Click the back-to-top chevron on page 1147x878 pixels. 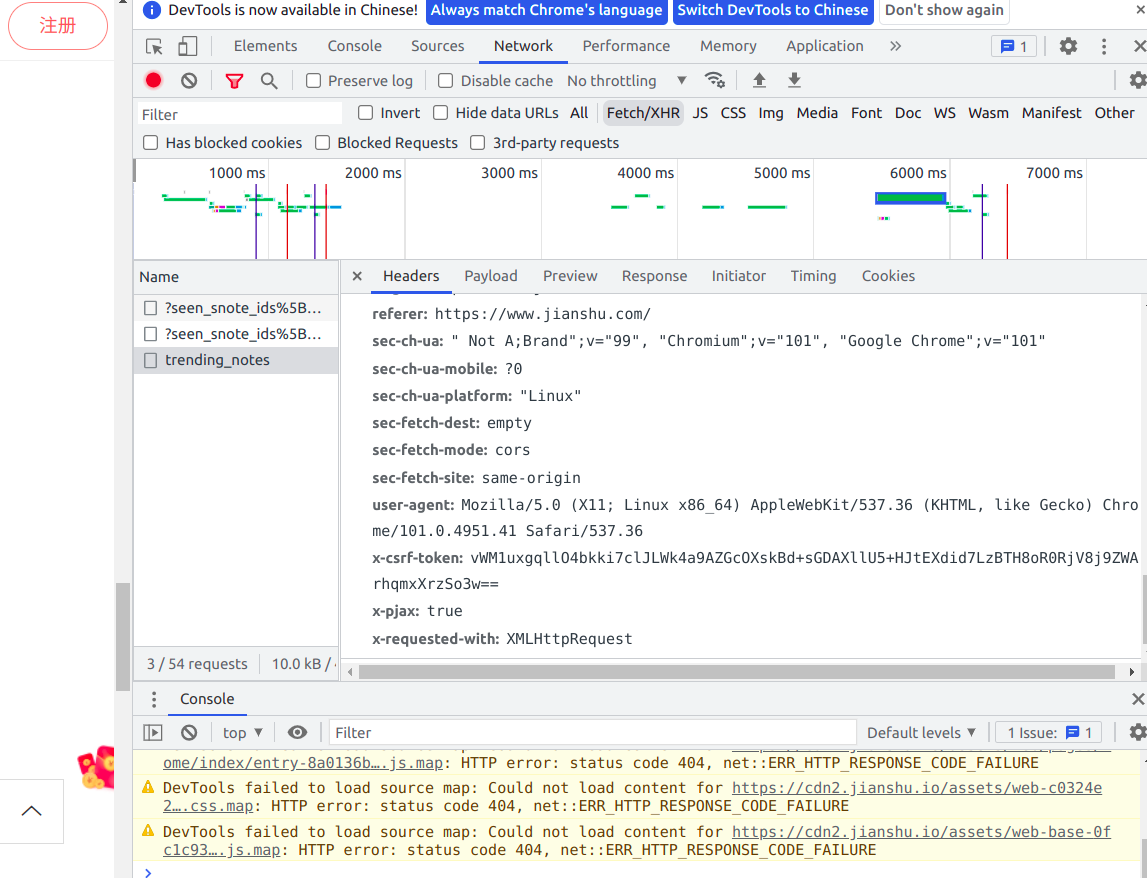click(31, 811)
